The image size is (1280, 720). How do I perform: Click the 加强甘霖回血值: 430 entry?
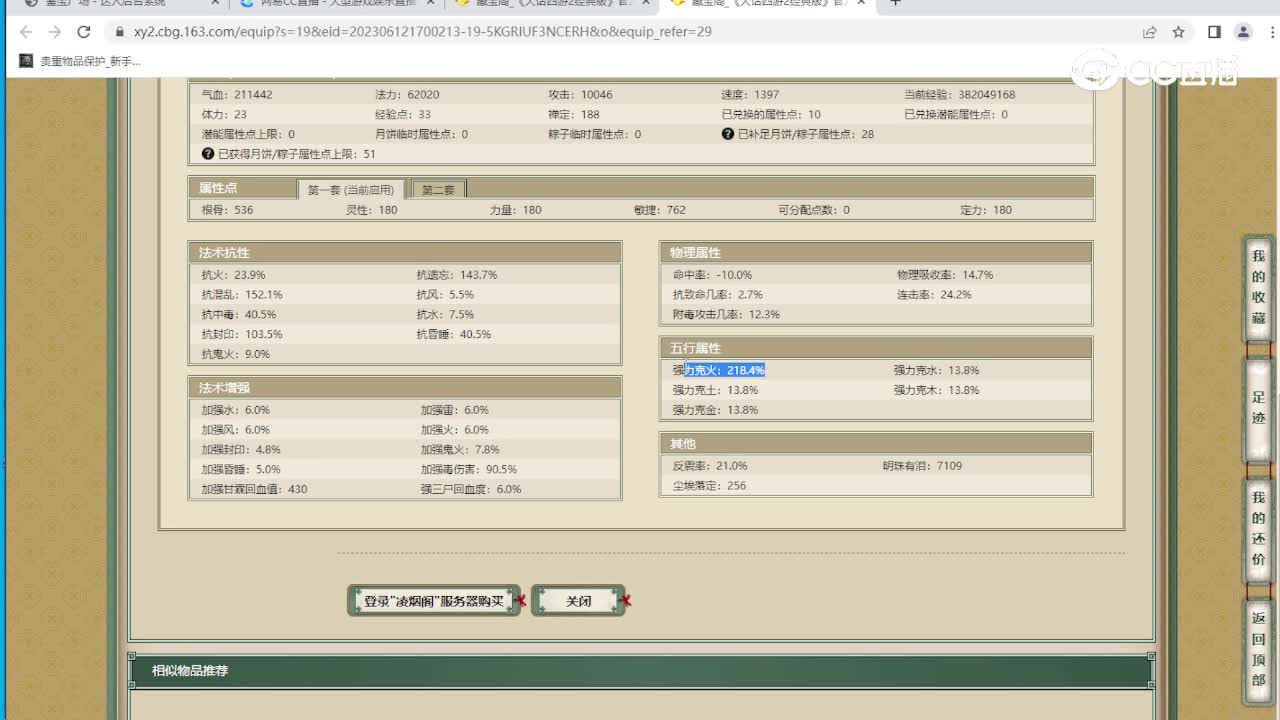point(254,489)
